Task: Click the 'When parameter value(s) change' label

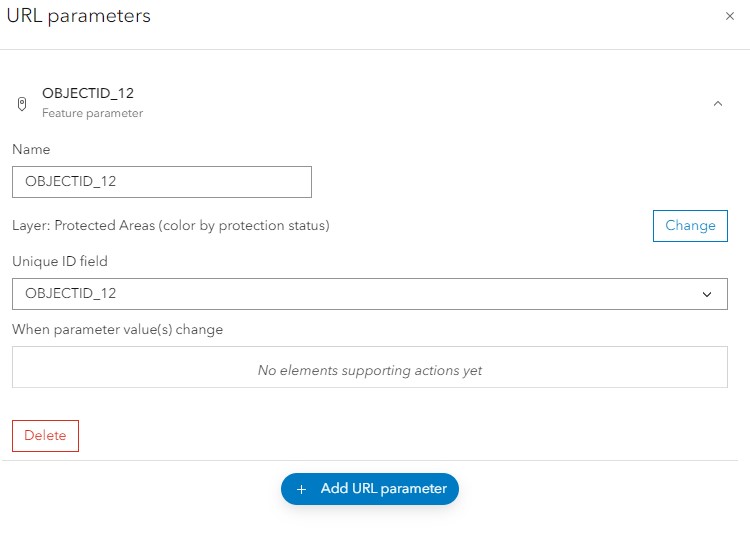Action: pos(118,329)
